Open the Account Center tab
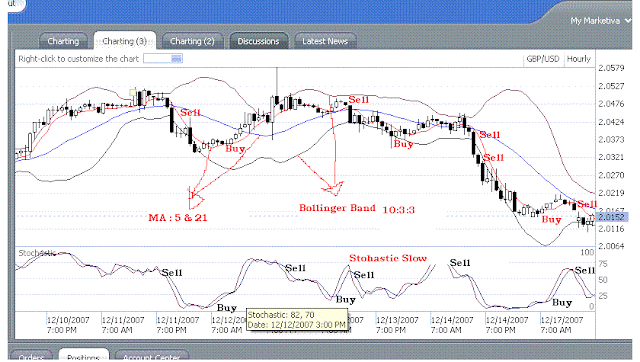 (151, 356)
